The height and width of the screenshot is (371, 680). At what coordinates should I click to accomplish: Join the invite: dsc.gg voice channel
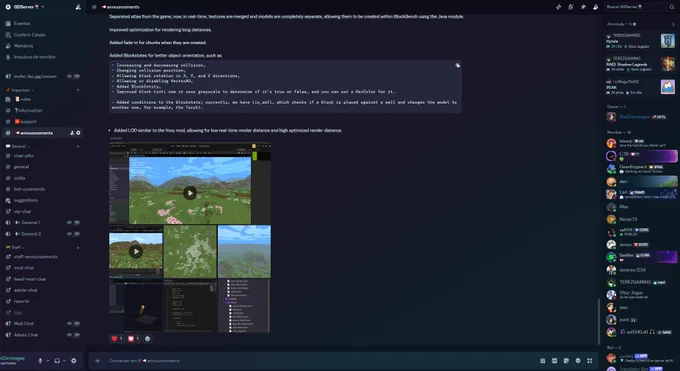pos(42,76)
